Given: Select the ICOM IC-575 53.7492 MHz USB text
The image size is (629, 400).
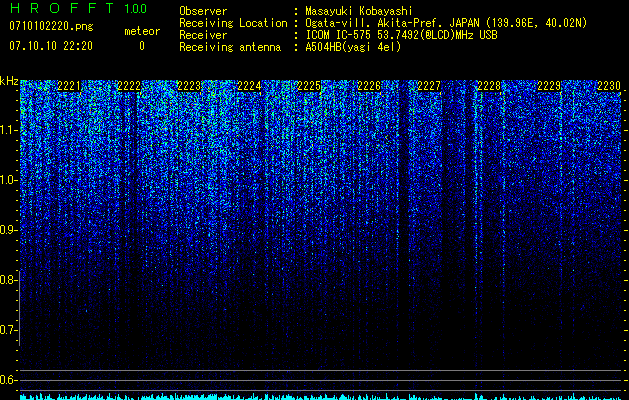Looking at the screenshot, I should (401, 35).
